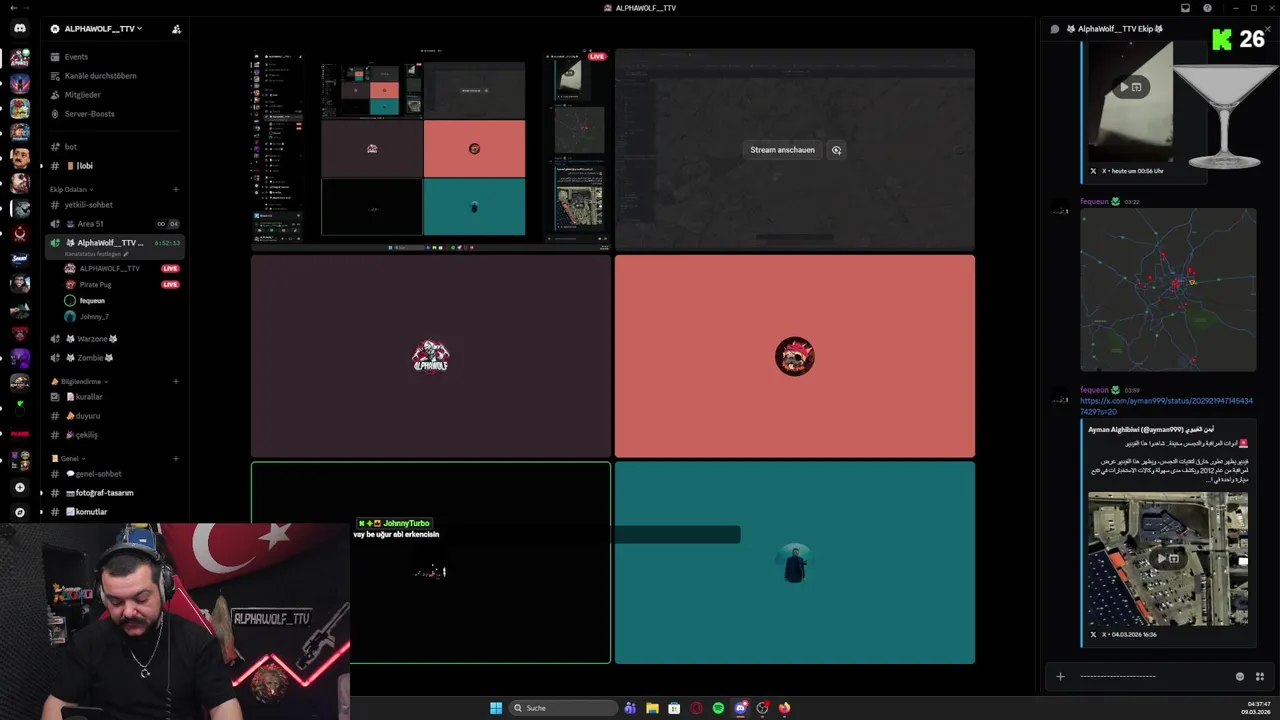Open inbox icon in Discord title bar
This screenshot has width=1280, height=720.
pyautogui.click(x=1185, y=8)
